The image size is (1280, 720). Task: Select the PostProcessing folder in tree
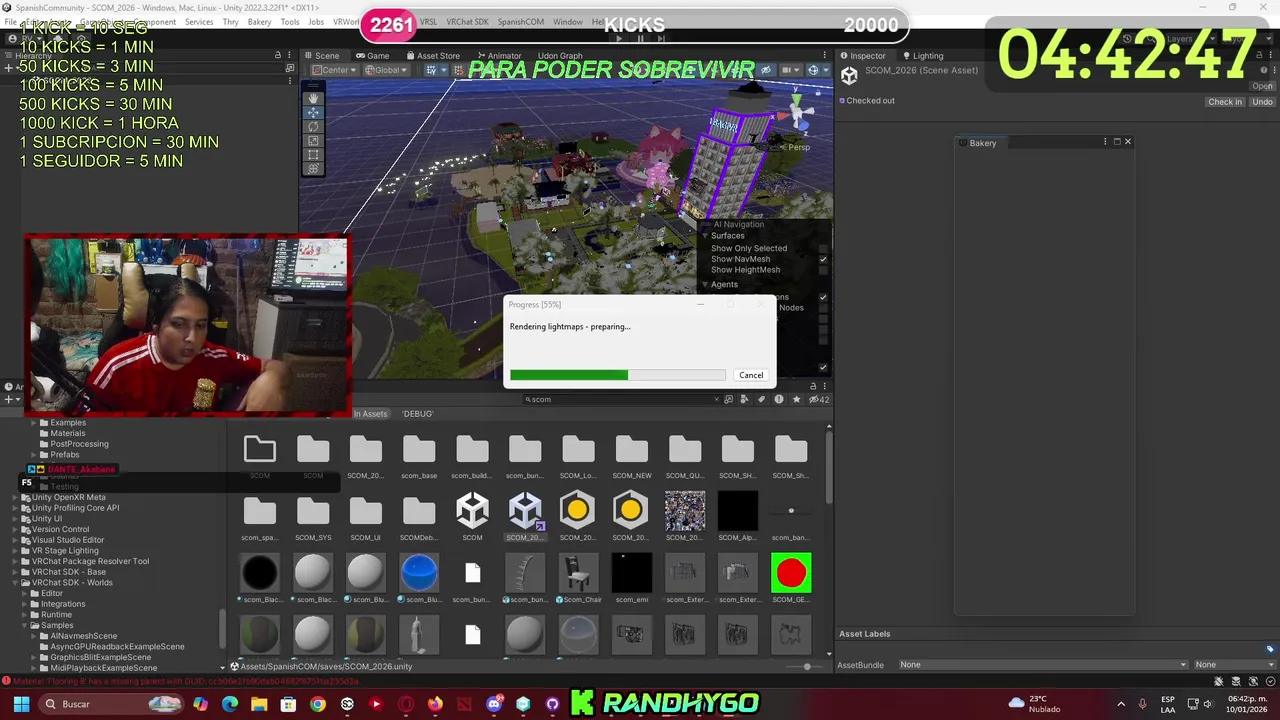(79, 444)
